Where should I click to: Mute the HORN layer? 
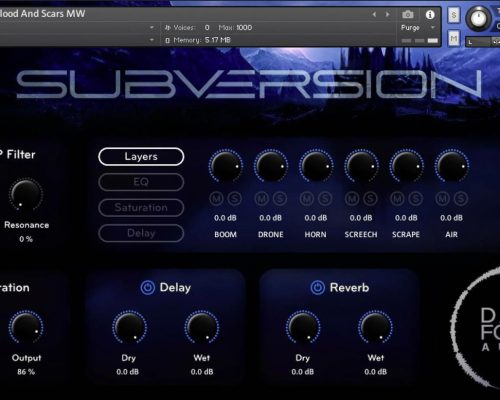(307, 199)
